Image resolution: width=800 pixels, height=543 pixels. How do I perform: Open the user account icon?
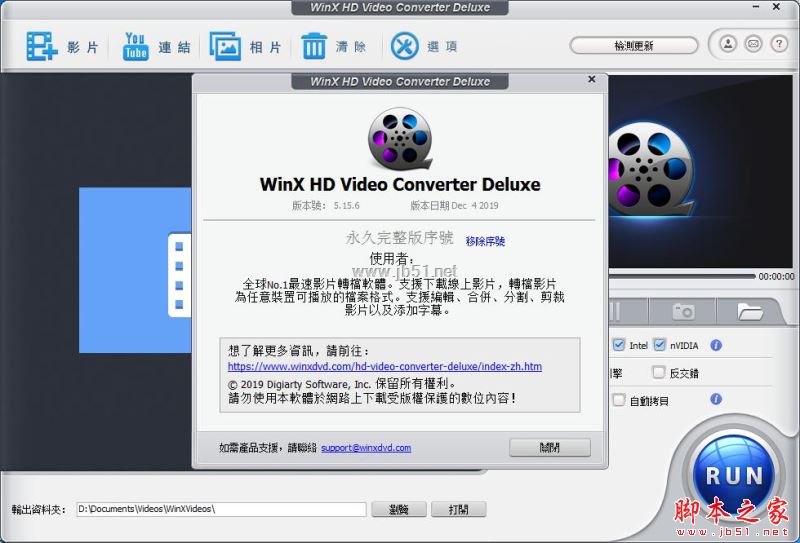(x=728, y=44)
